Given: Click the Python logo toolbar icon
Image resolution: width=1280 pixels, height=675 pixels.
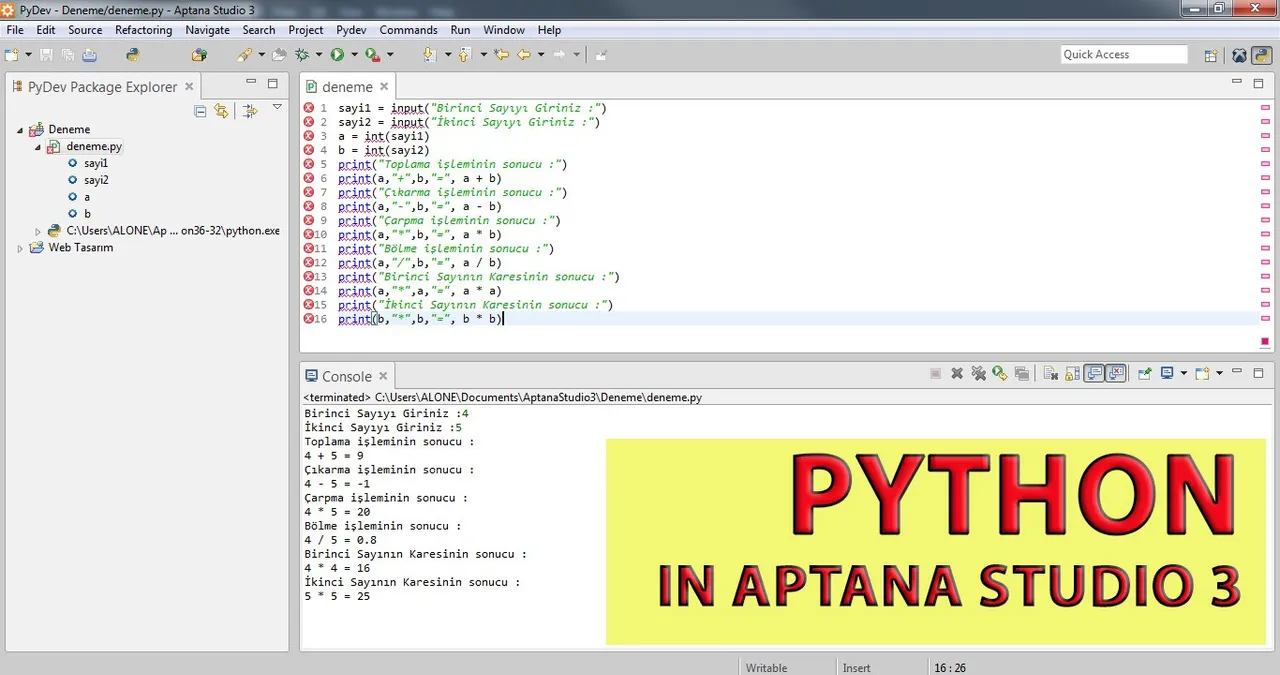Looking at the screenshot, I should (x=132, y=55).
